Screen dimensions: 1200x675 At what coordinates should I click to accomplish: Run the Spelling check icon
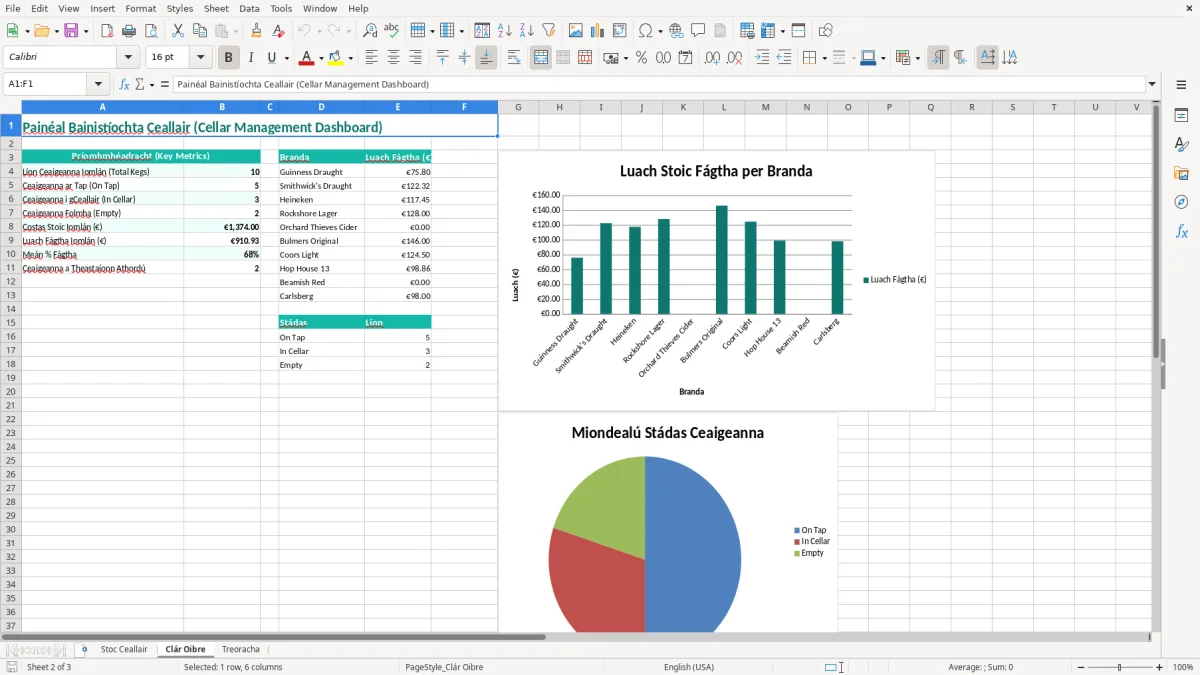tap(392, 31)
